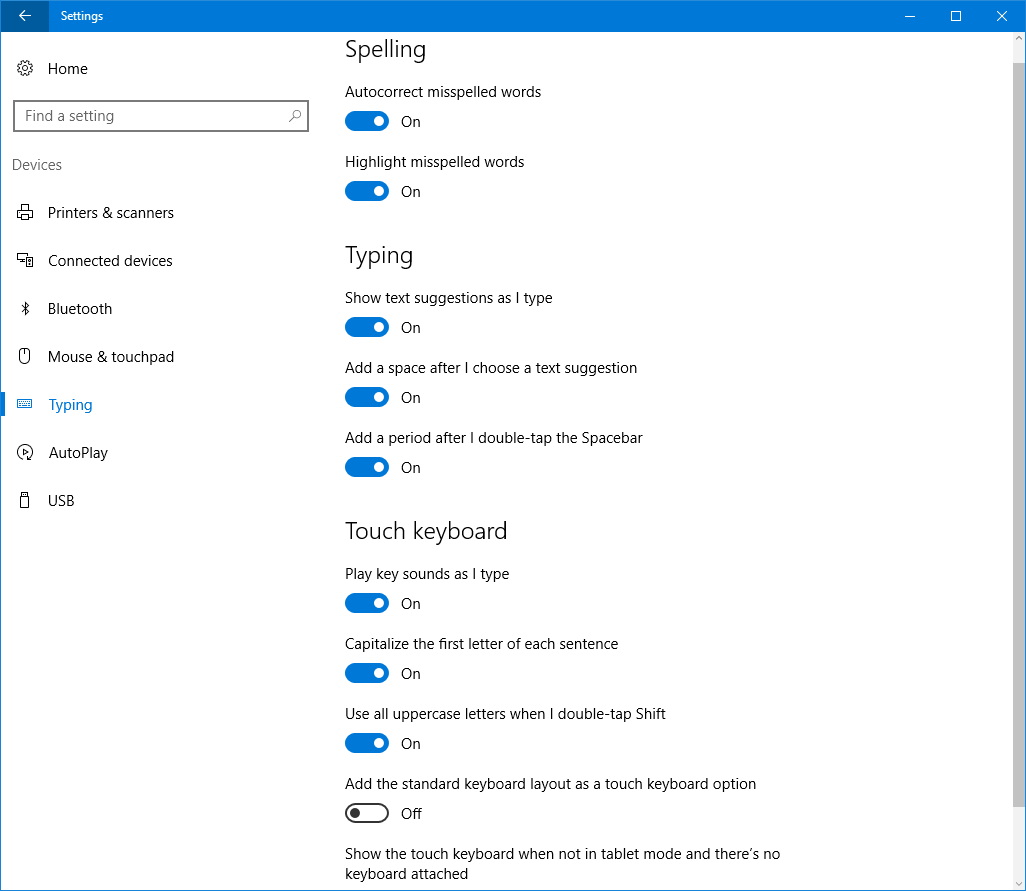
Task: Click the Find a setting search box
Action: pos(150,116)
